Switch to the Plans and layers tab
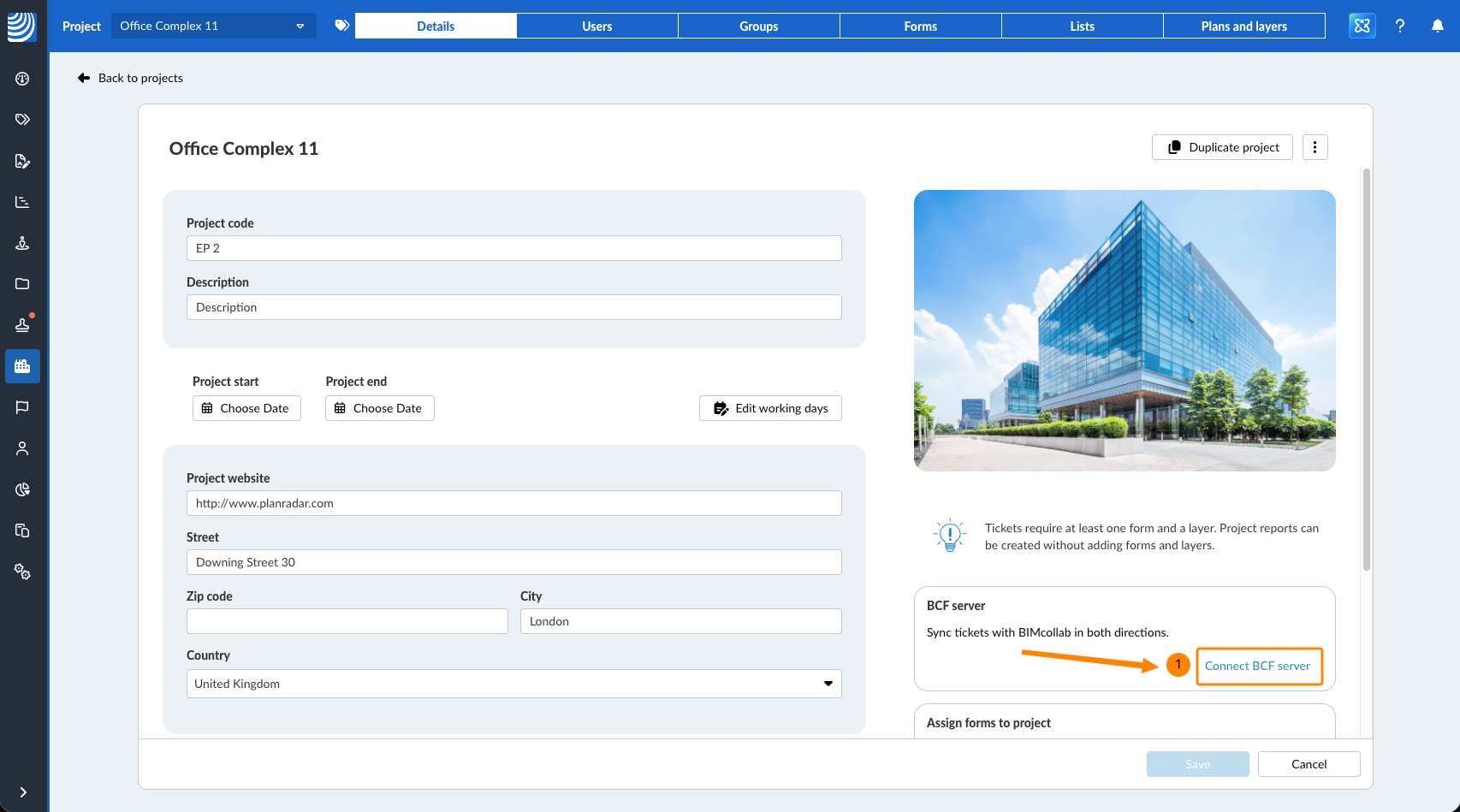Viewport: 1460px width, 812px height. click(1244, 26)
